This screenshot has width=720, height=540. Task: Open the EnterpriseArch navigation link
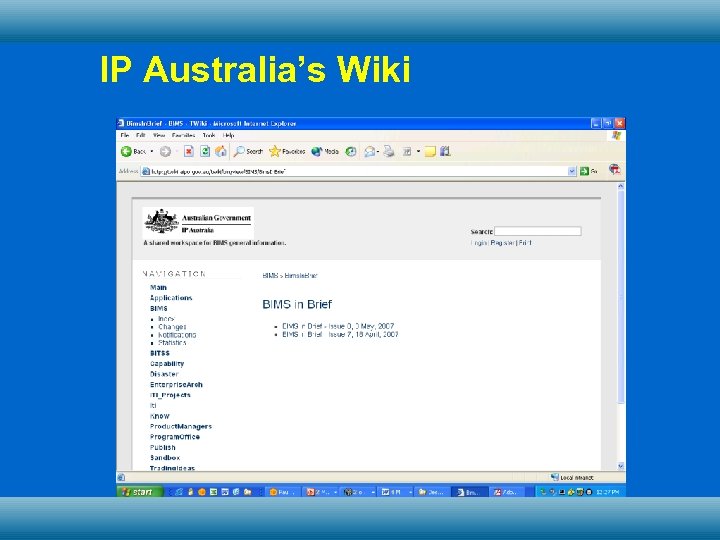[176, 385]
